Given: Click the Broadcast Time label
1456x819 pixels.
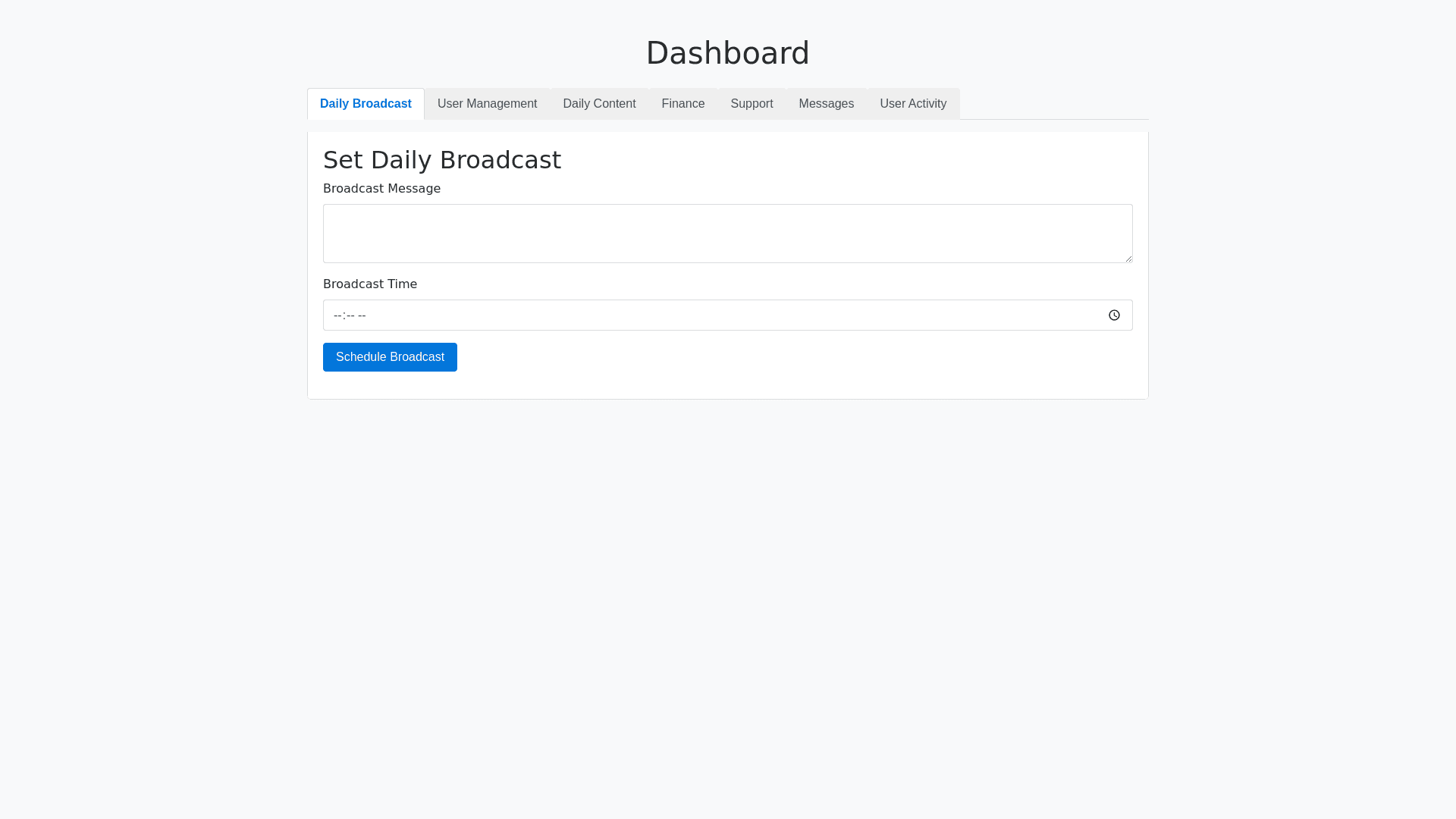Looking at the screenshot, I should tap(370, 284).
